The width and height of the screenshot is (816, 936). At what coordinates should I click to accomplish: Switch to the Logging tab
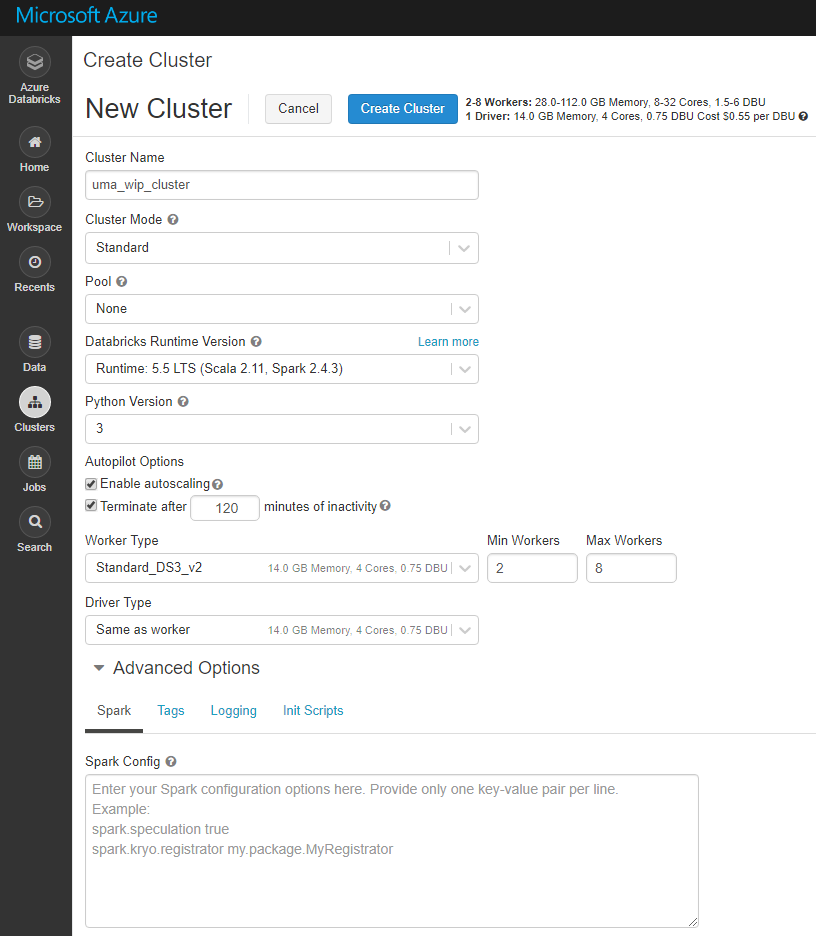tap(233, 711)
